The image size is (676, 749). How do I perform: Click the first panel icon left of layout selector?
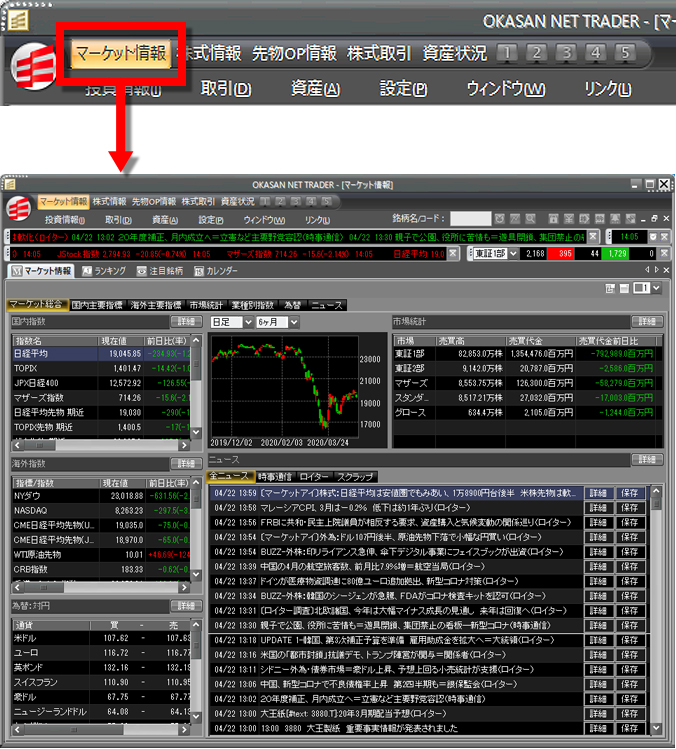pos(610,288)
